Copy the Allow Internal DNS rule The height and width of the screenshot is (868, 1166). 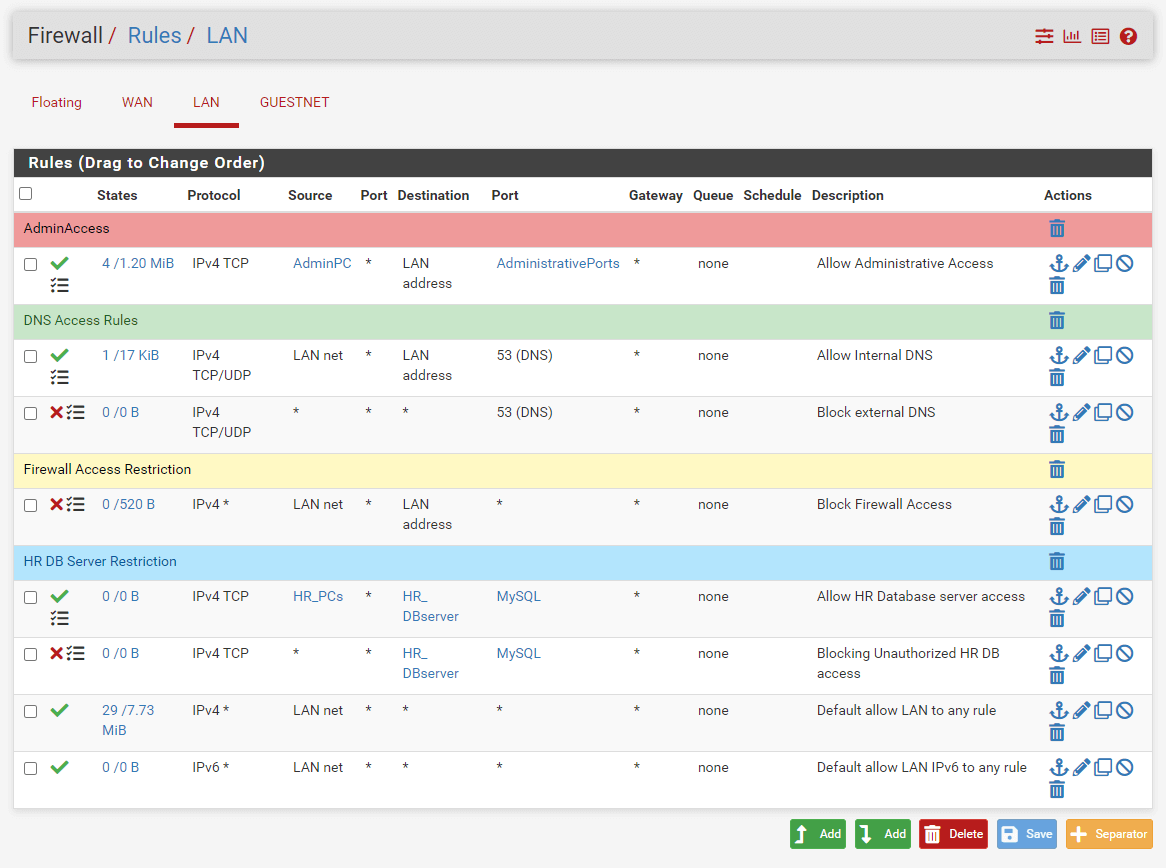tap(1102, 354)
